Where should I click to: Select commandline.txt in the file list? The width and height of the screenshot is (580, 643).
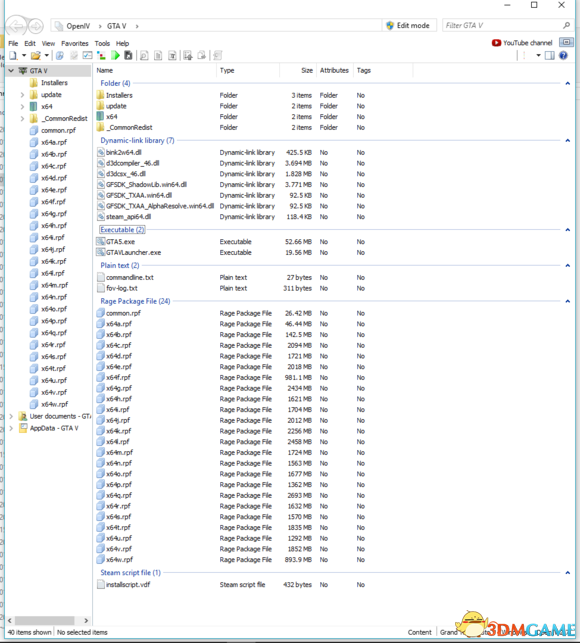click(129, 277)
